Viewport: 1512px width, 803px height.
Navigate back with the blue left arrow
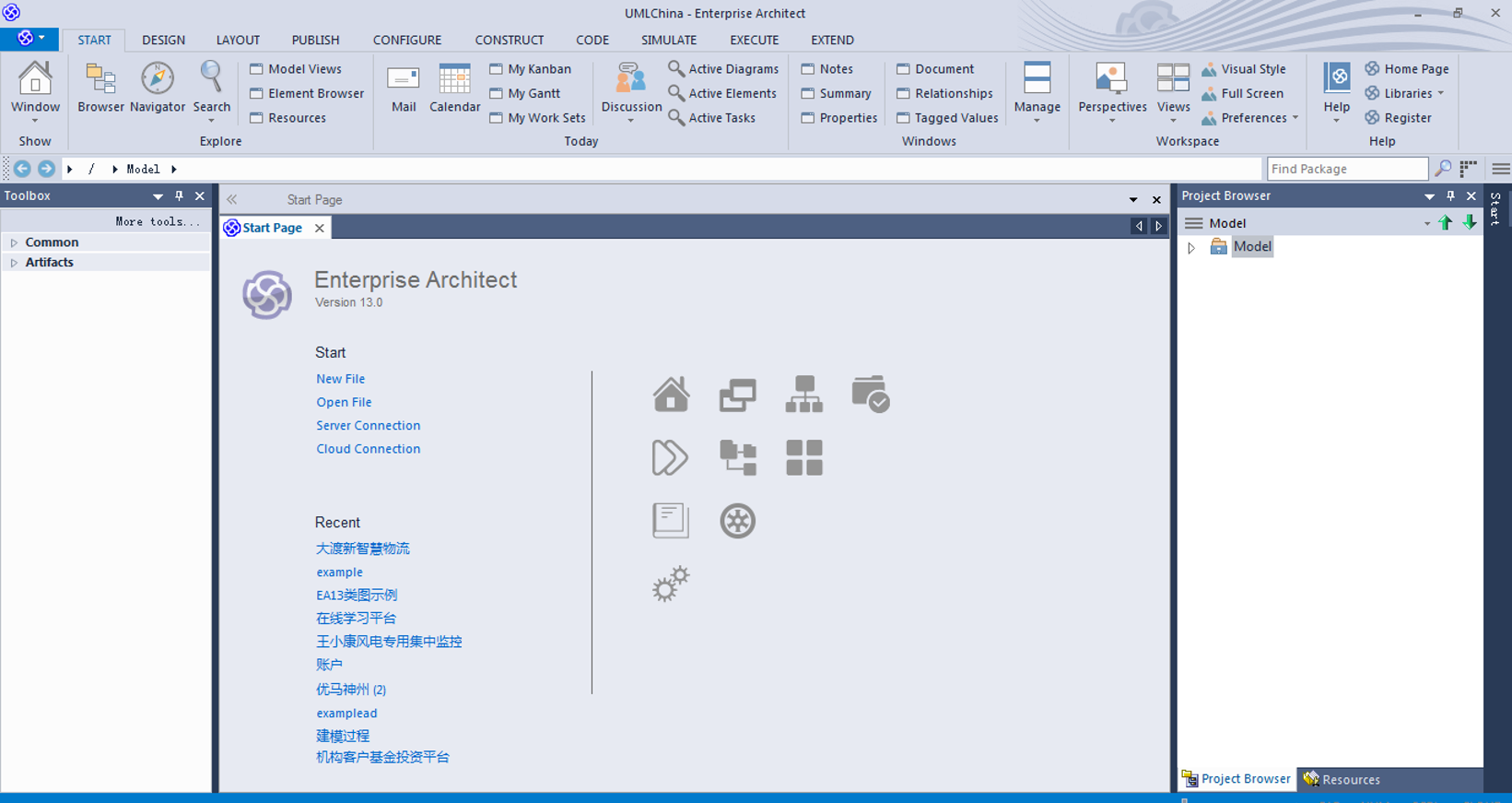(22, 169)
